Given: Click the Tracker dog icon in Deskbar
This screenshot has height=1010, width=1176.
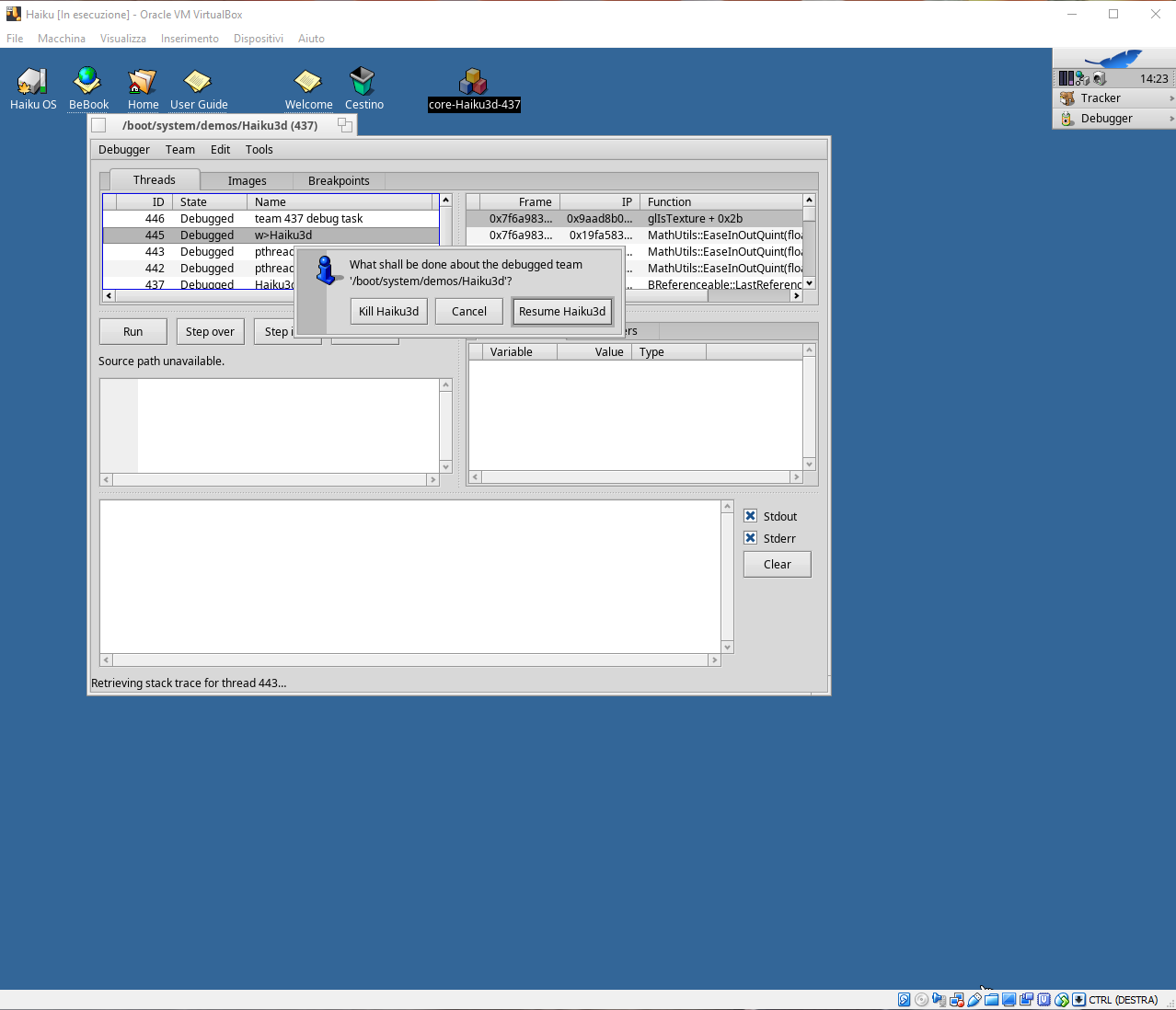Looking at the screenshot, I should pyautogui.click(x=1067, y=98).
